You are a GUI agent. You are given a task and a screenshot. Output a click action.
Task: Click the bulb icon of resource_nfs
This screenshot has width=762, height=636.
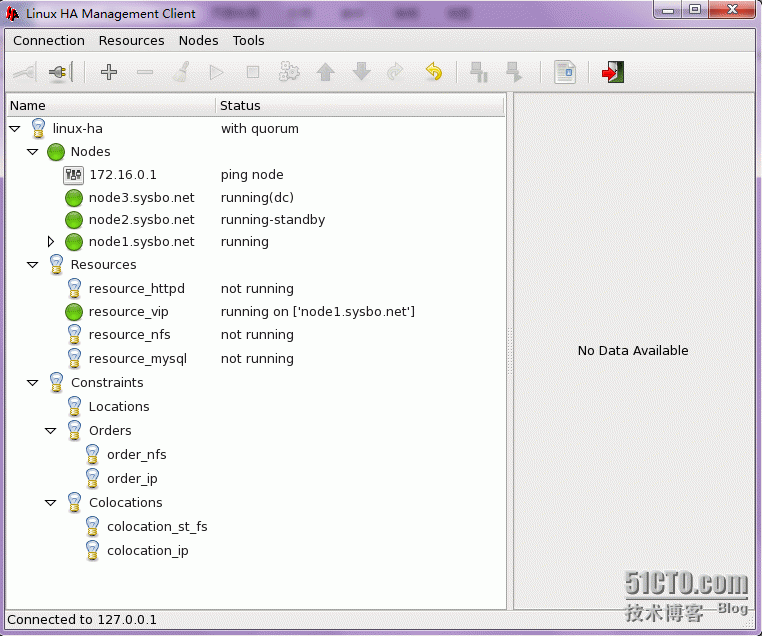coord(74,334)
